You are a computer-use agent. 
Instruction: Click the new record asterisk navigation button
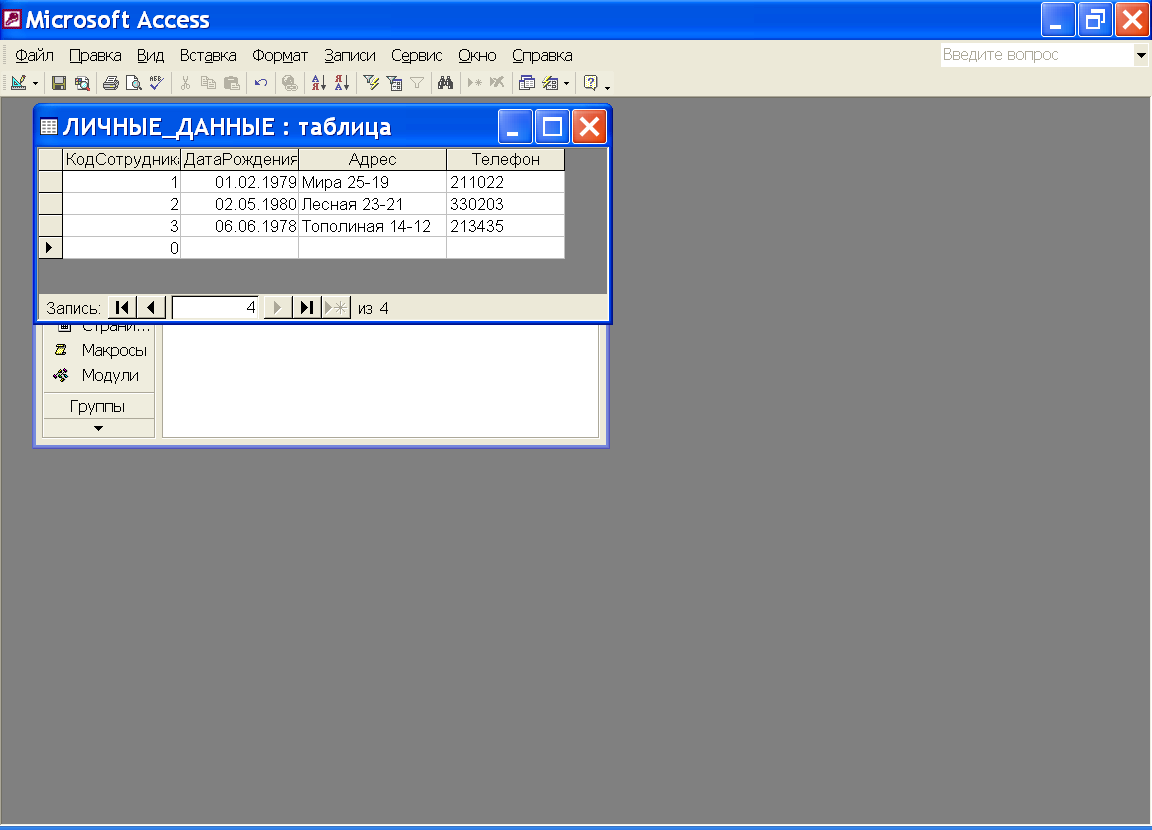coord(336,308)
